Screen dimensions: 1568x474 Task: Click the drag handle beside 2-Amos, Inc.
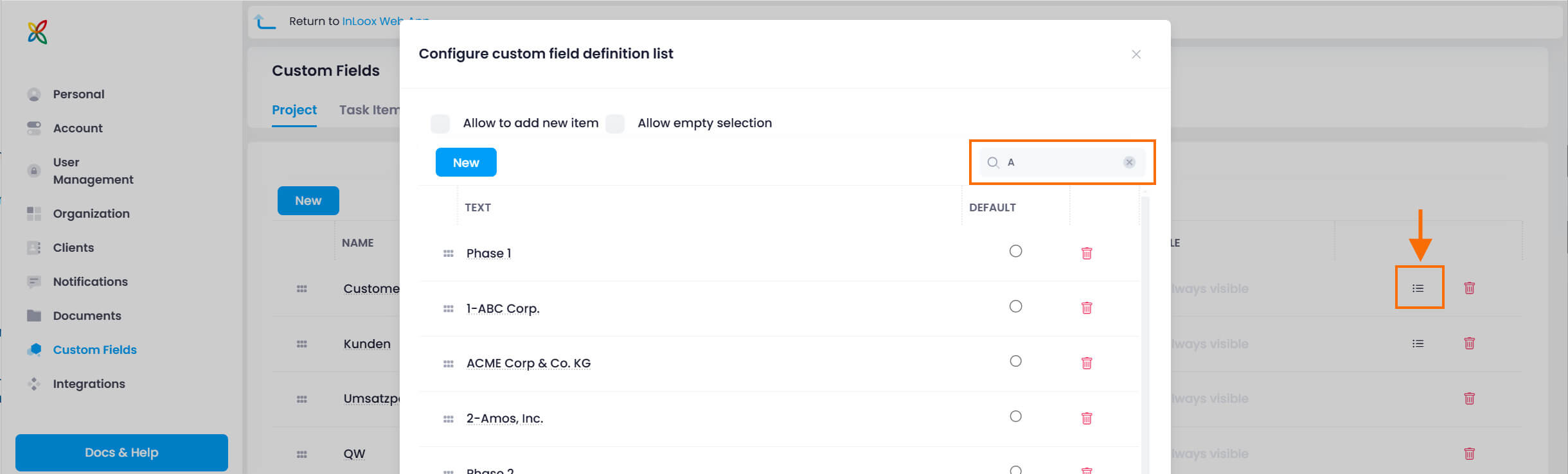click(449, 418)
